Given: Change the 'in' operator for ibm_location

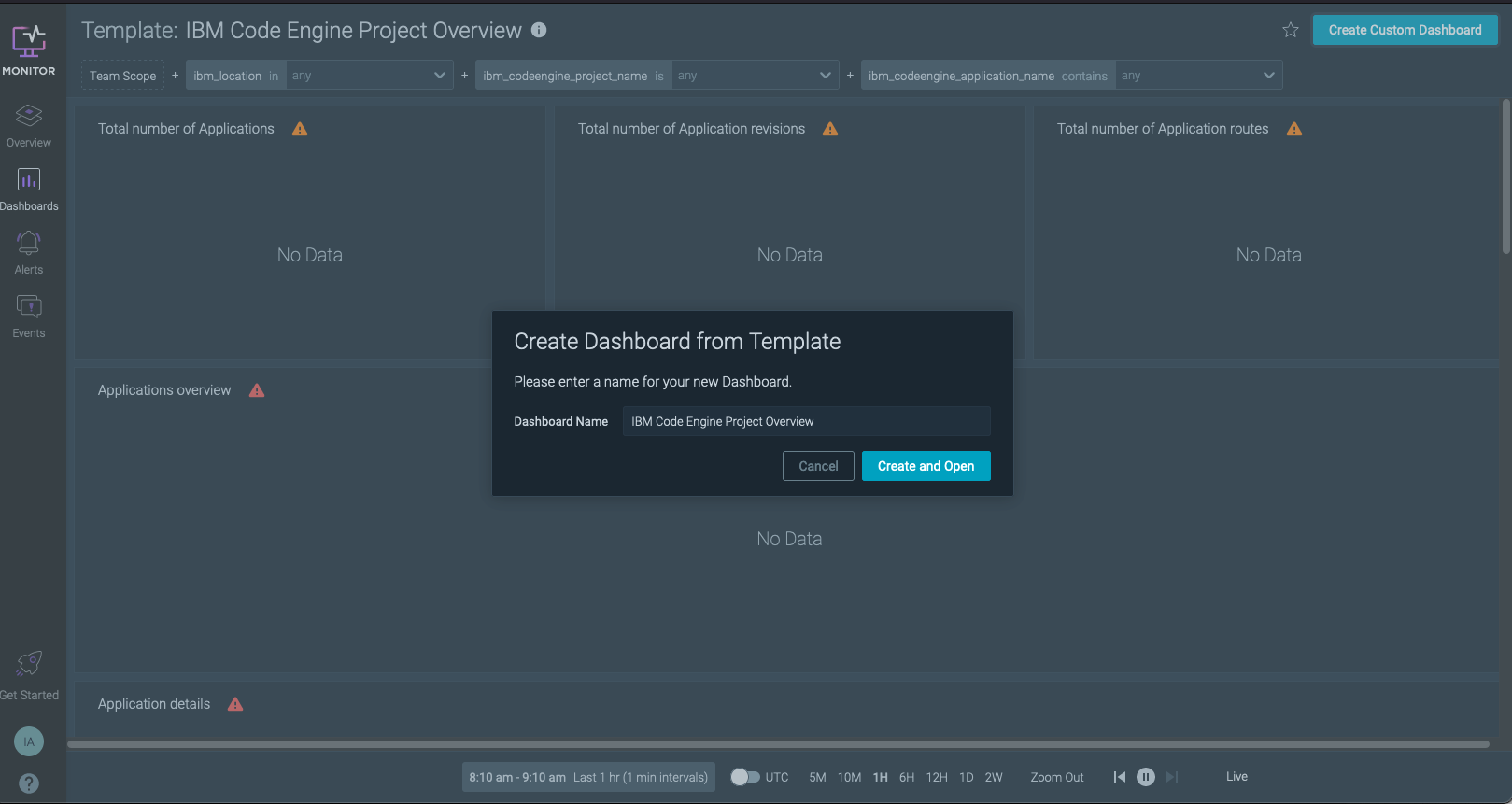Looking at the screenshot, I should [274, 76].
